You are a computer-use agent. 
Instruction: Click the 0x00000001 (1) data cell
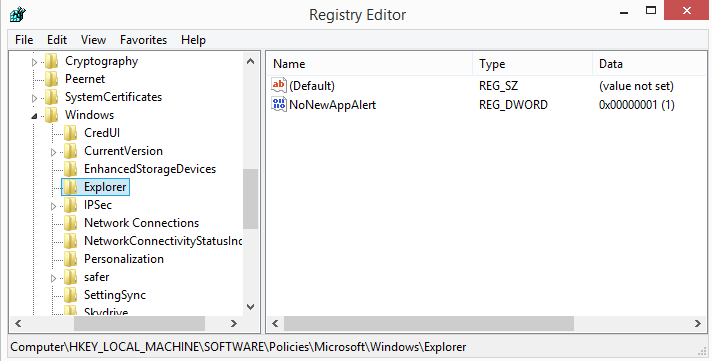(637, 105)
